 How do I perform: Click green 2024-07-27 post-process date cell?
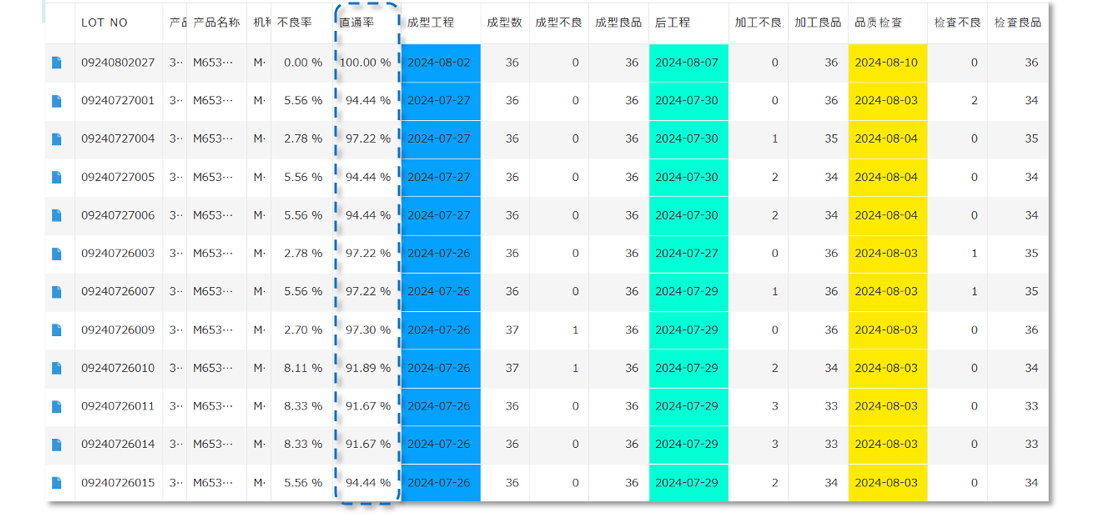[688, 253]
